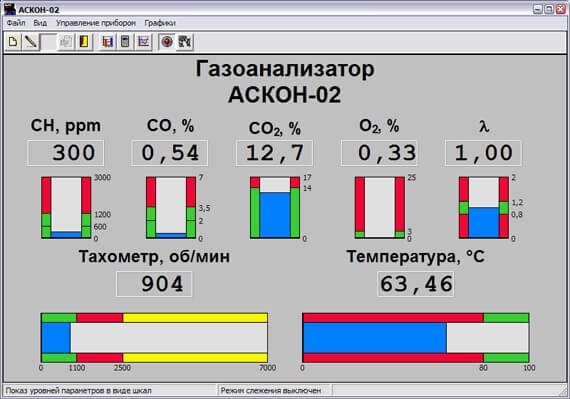570x399 pixels.
Task: Click the grayed-out copy toolbar icon
Action: coord(66,42)
